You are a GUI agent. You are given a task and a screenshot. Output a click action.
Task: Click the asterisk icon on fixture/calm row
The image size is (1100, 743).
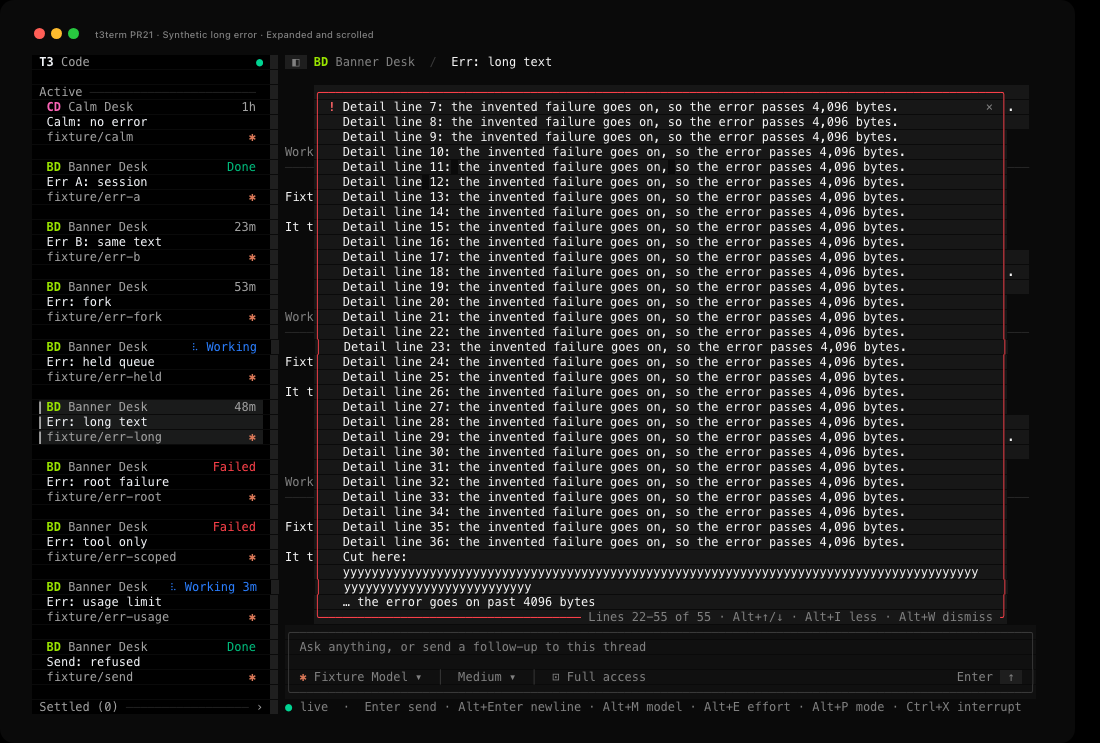click(253, 138)
